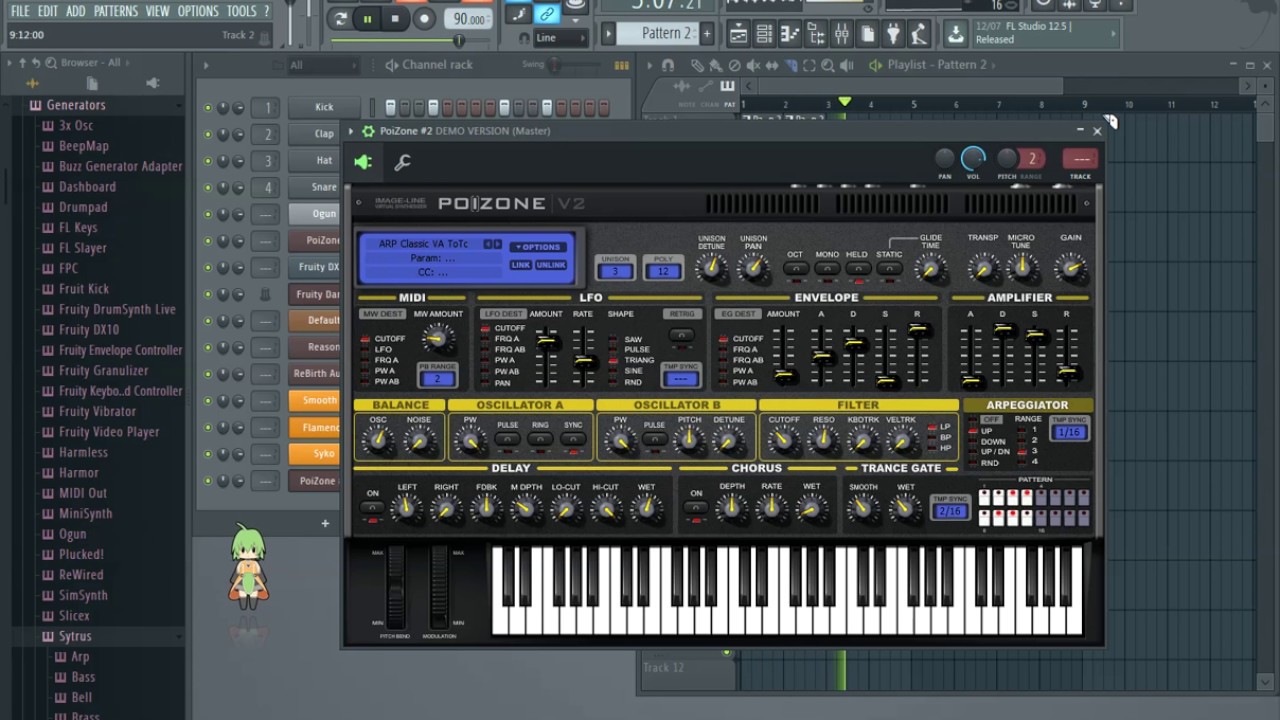Select the 3x Osc generator in browser
Screen dimensions: 1280x720
point(76,126)
